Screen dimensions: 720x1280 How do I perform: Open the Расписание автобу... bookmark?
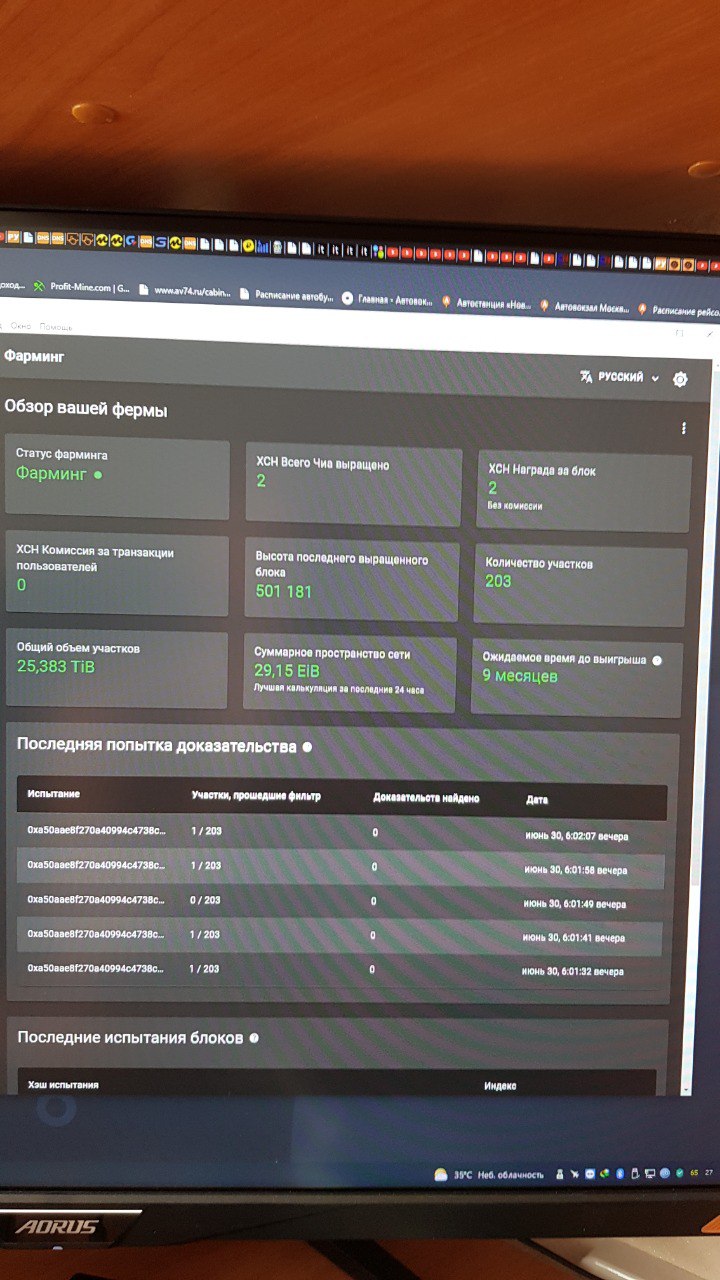[x=286, y=295]
